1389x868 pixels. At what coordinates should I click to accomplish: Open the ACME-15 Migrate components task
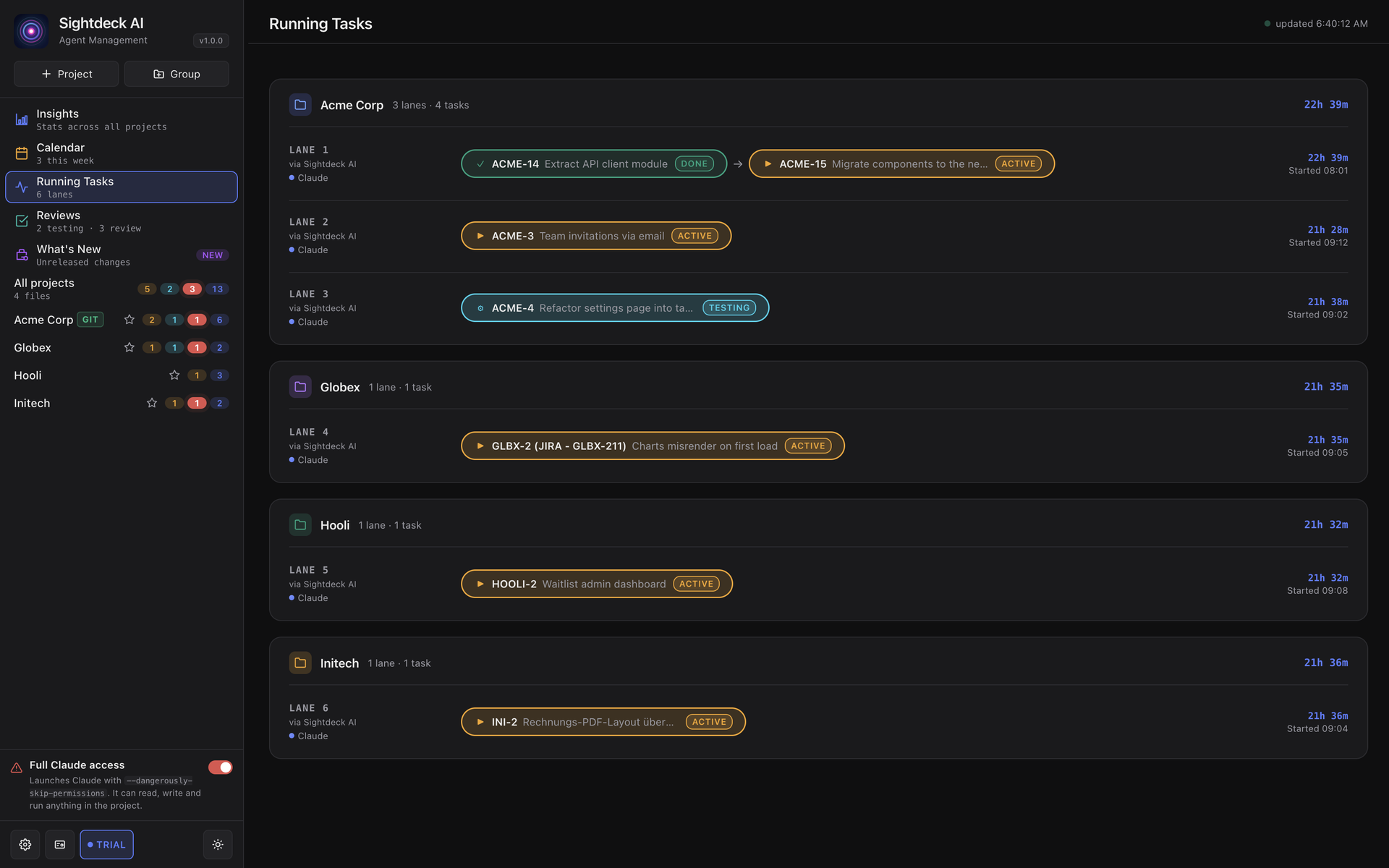tap(901, 164)
